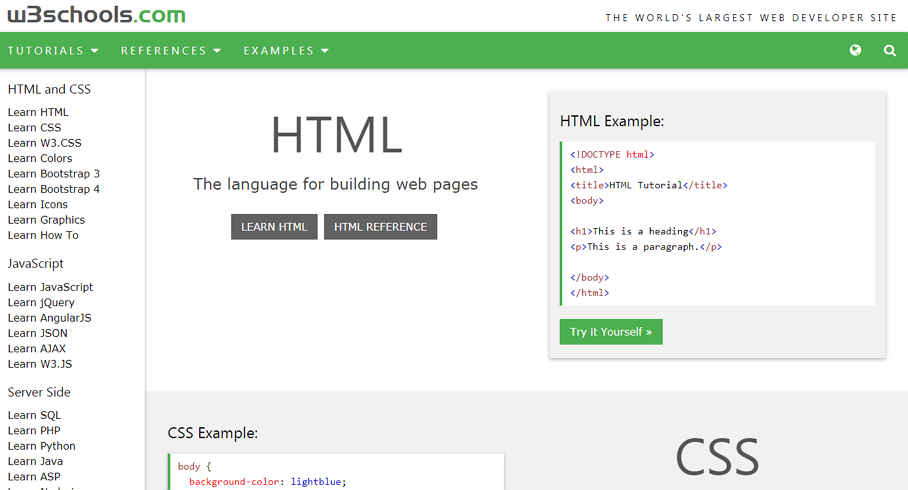Image resolution: width=908 pixels, height=490 pixels.
Task: Open Learn JavaScript link
Action: (50, 287)
